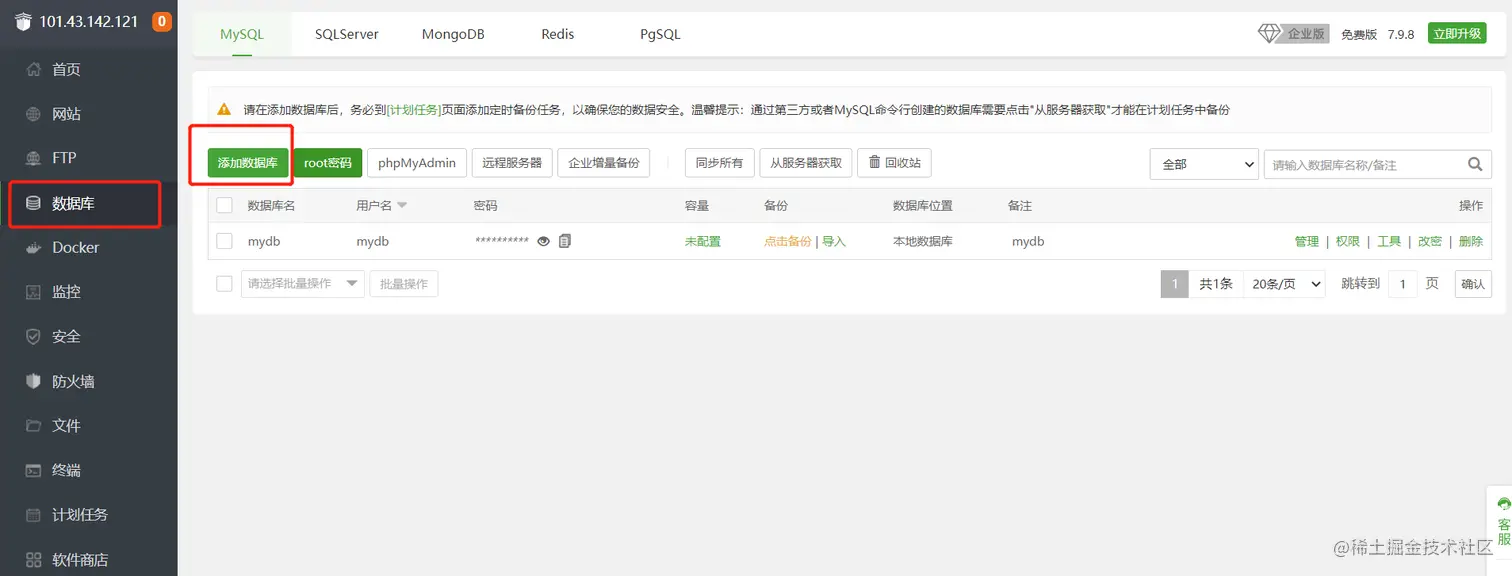Click the 共1条 total count text
The height and width of the screenshot is (576, 1512).
(1216, 284)
